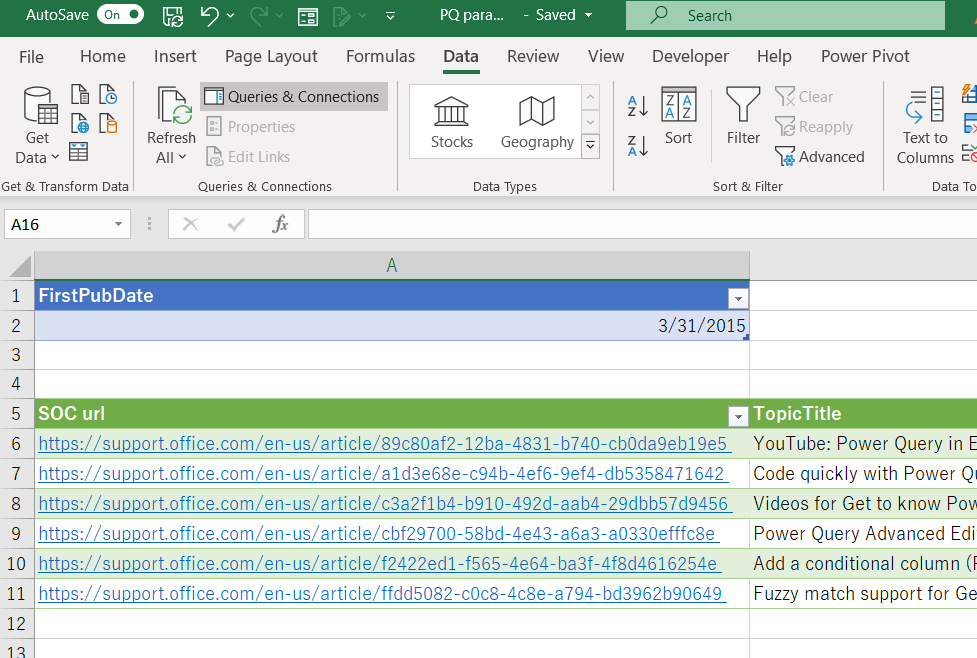977x658 pixels.
Task: Open the custom Sort dialog
Action: pyautogui.click(x=679, y=117)
